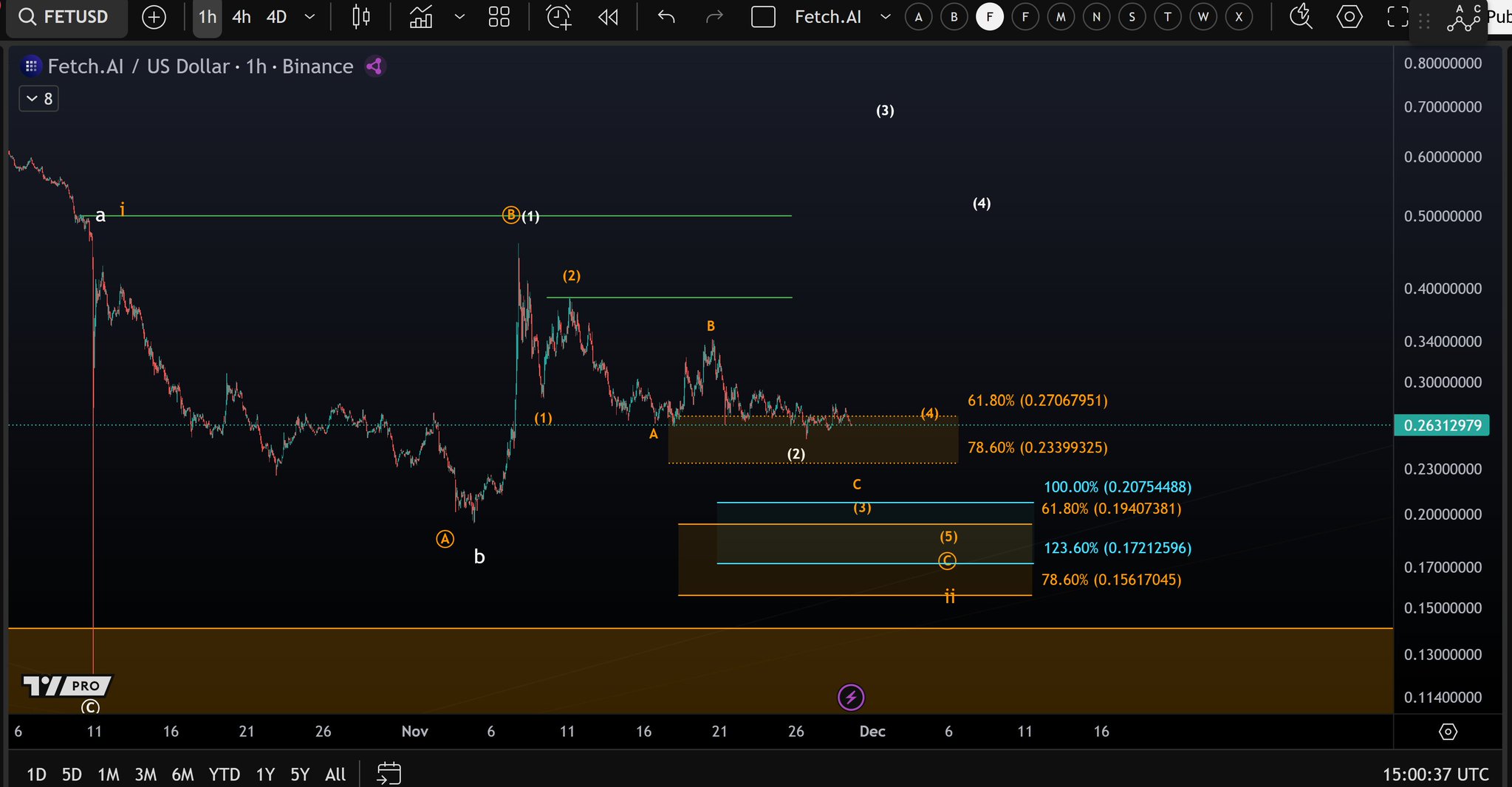
Task: Collapse the legend indicator list showing 8
Action: click(x=38, y=99)
